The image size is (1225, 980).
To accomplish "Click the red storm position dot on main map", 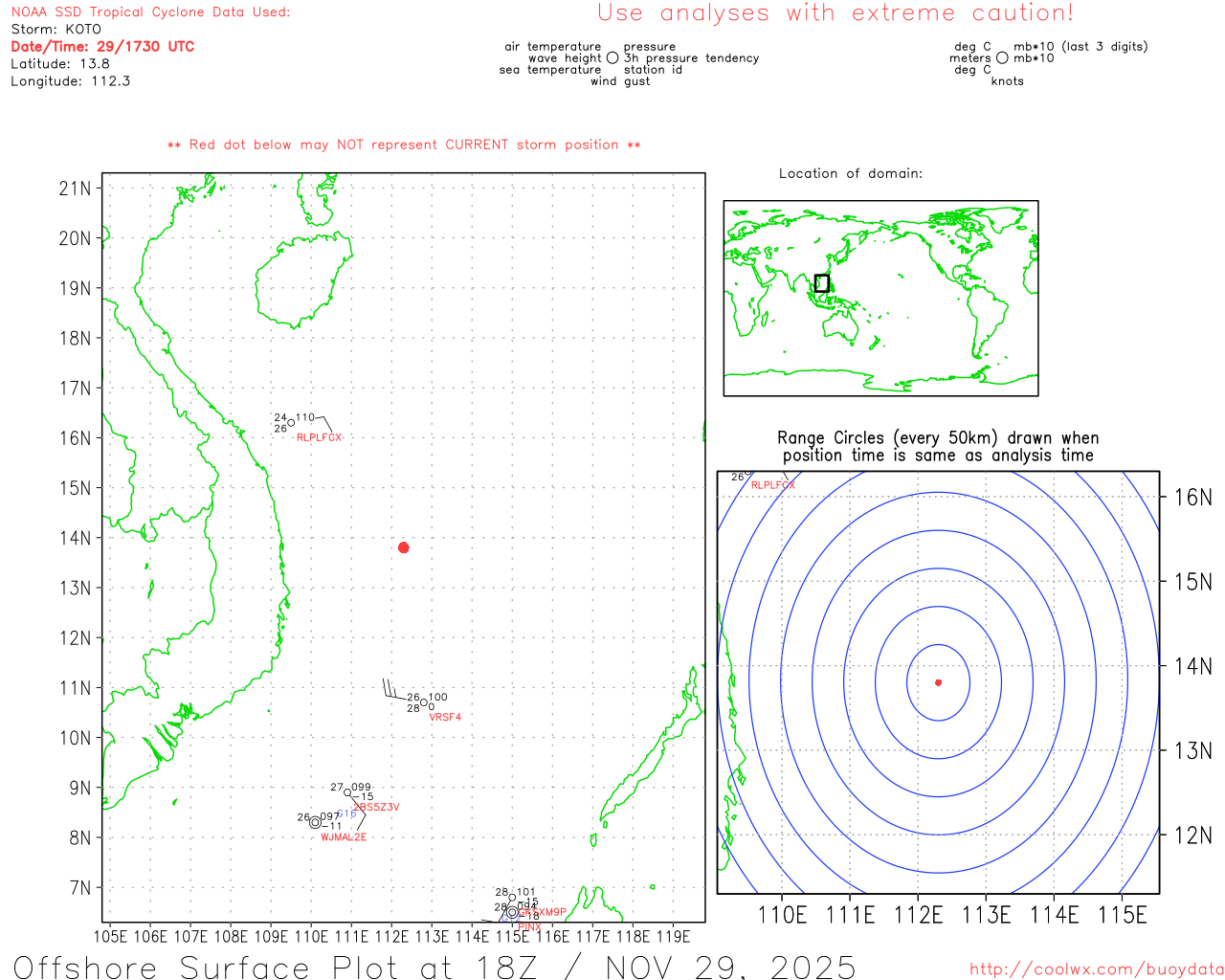I will point(404,547).
